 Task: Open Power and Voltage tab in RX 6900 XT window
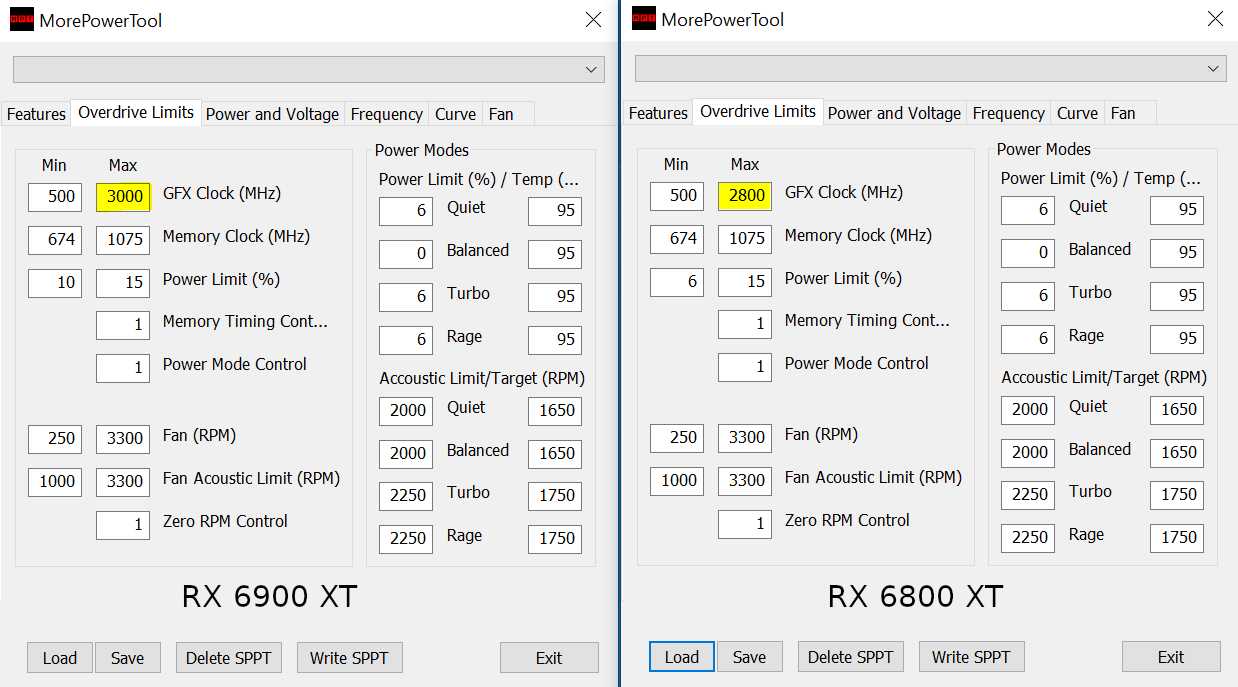pos(272,114)
